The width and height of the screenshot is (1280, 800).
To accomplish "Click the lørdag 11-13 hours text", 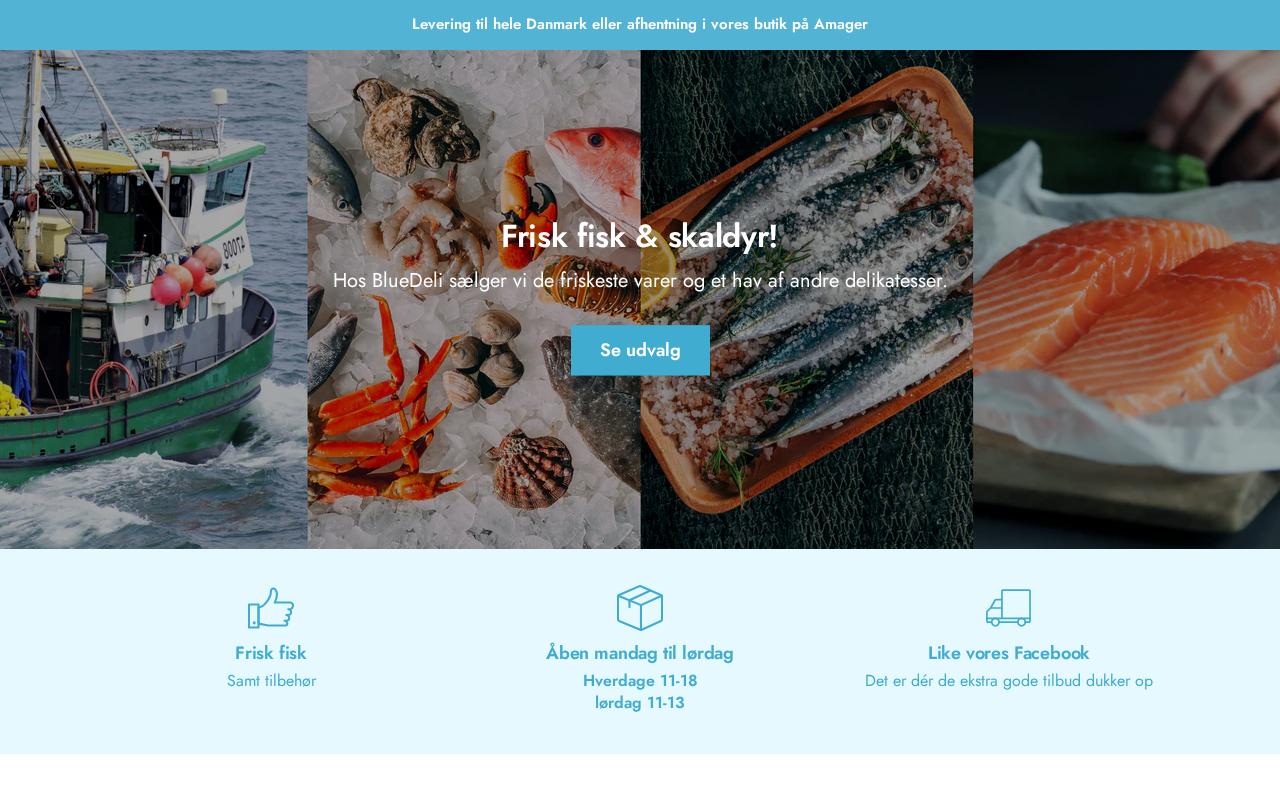I will pyautogui.click(x=640, y=703).
